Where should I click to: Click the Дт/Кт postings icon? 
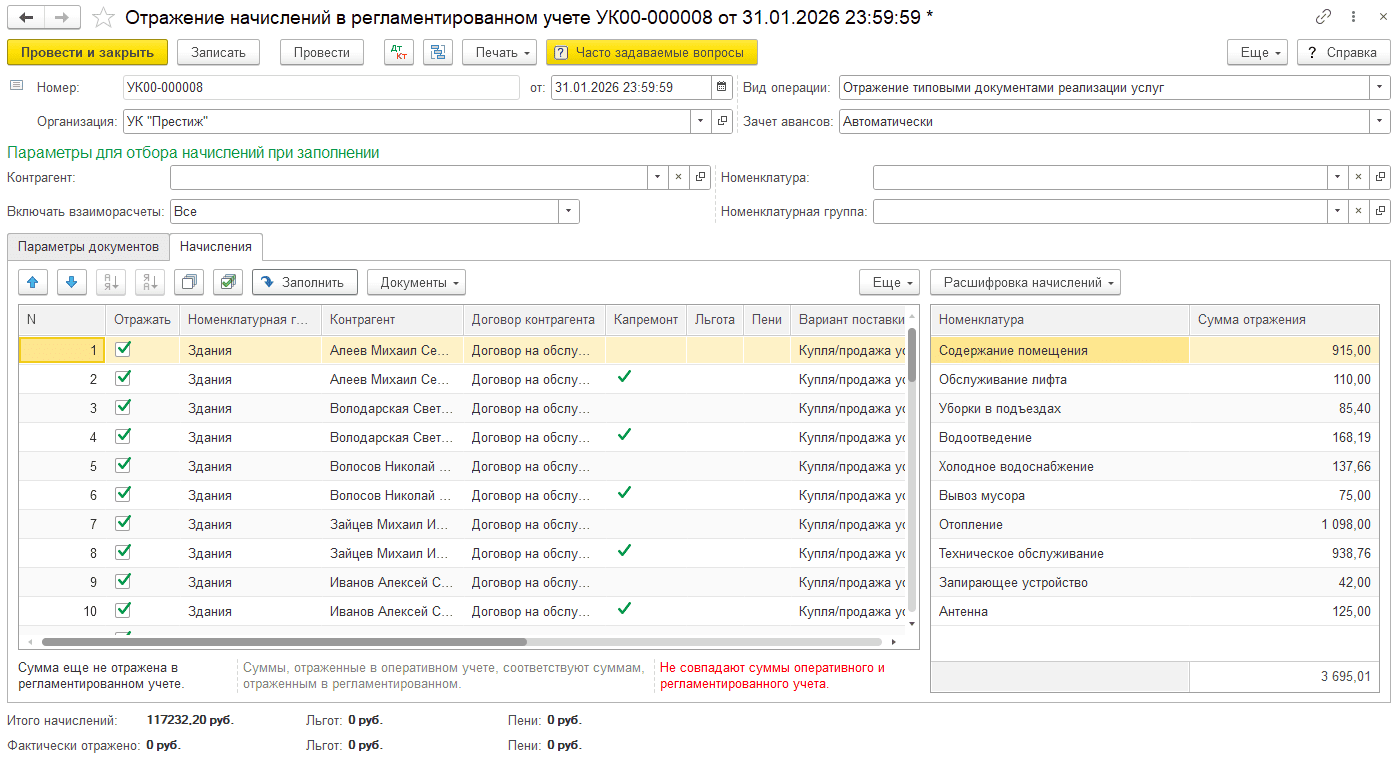[x=399, y=53]
